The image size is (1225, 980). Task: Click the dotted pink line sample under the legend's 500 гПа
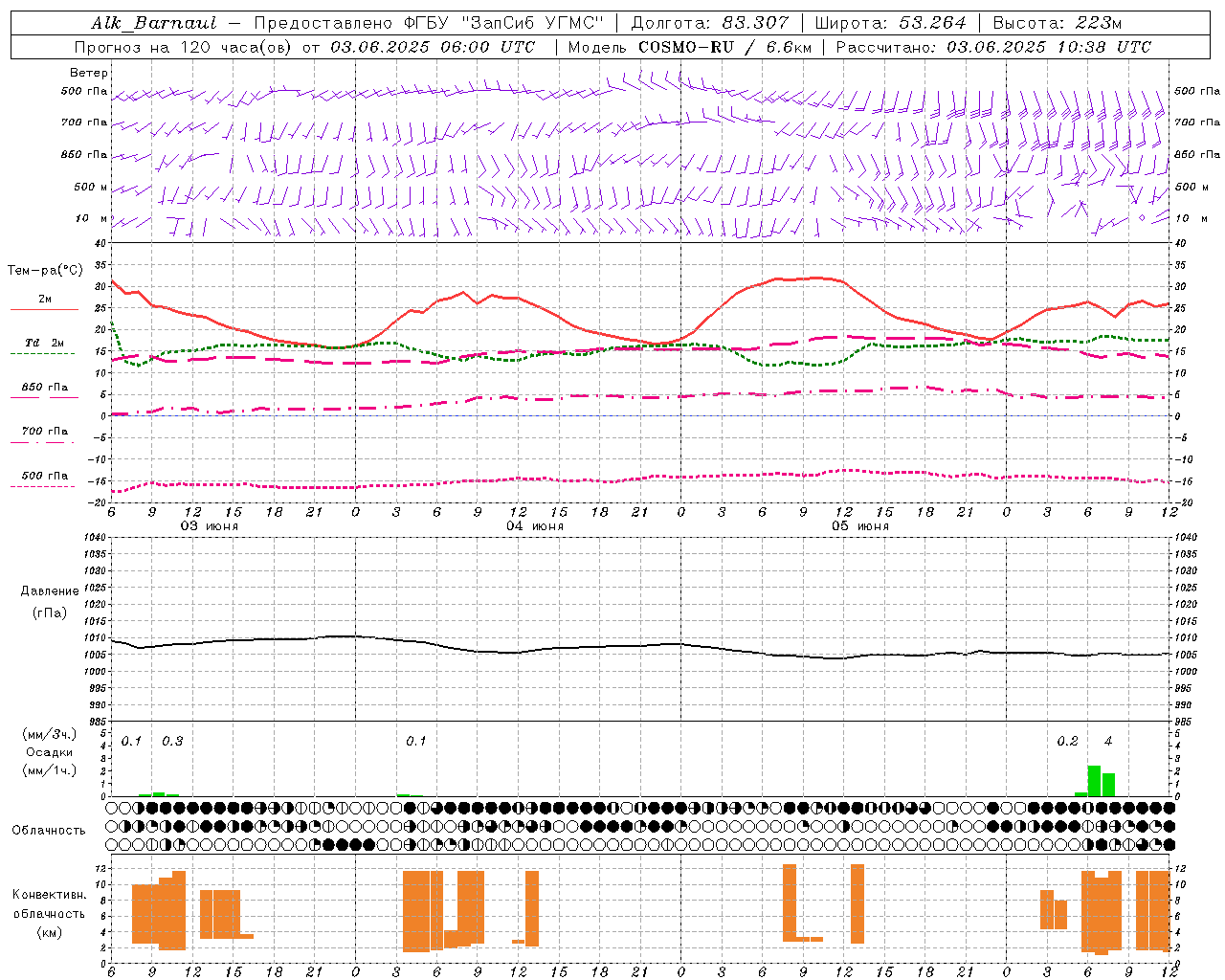(x=43, y=486)
